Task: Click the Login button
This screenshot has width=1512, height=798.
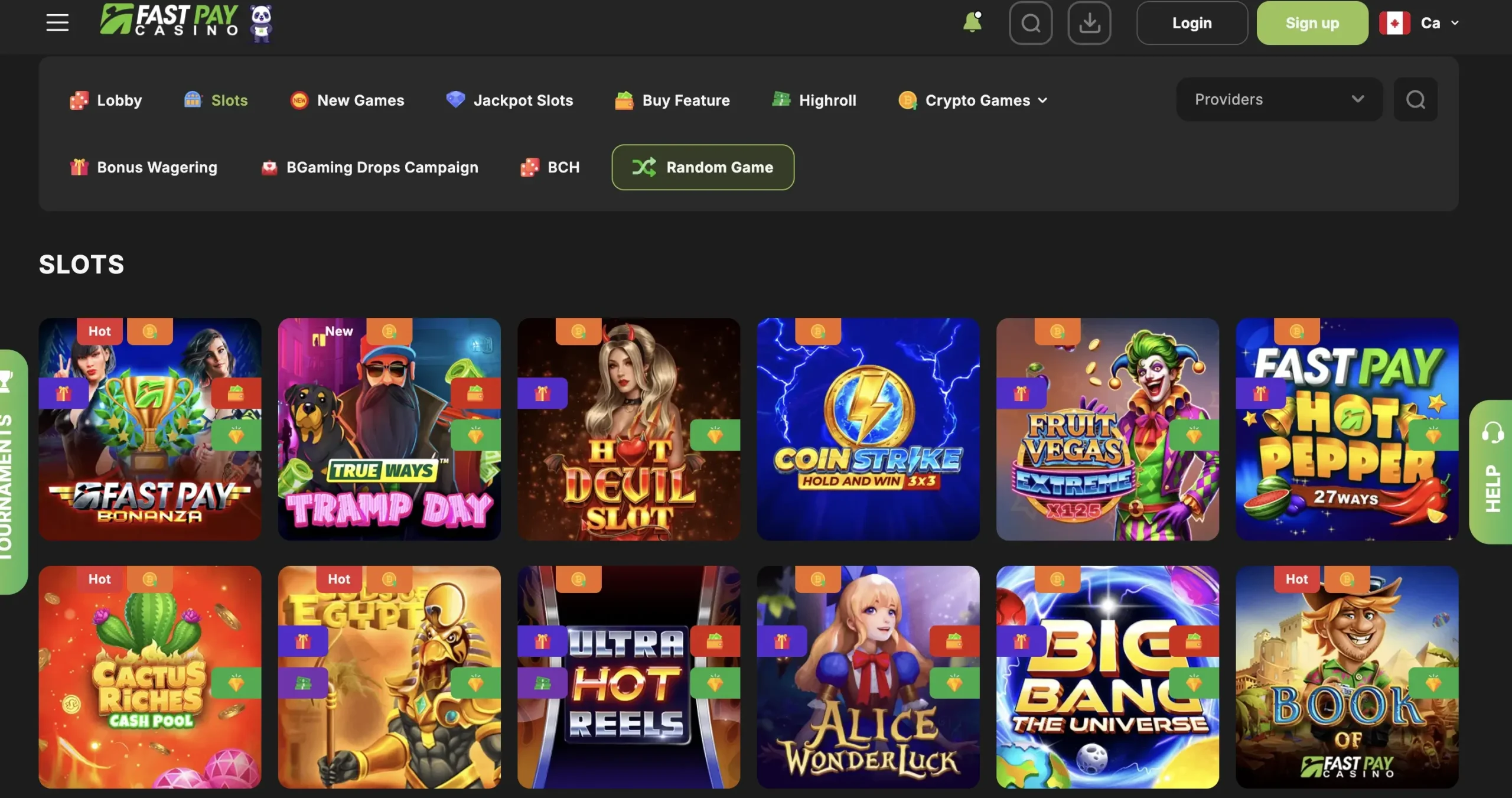Action: 1192,23
